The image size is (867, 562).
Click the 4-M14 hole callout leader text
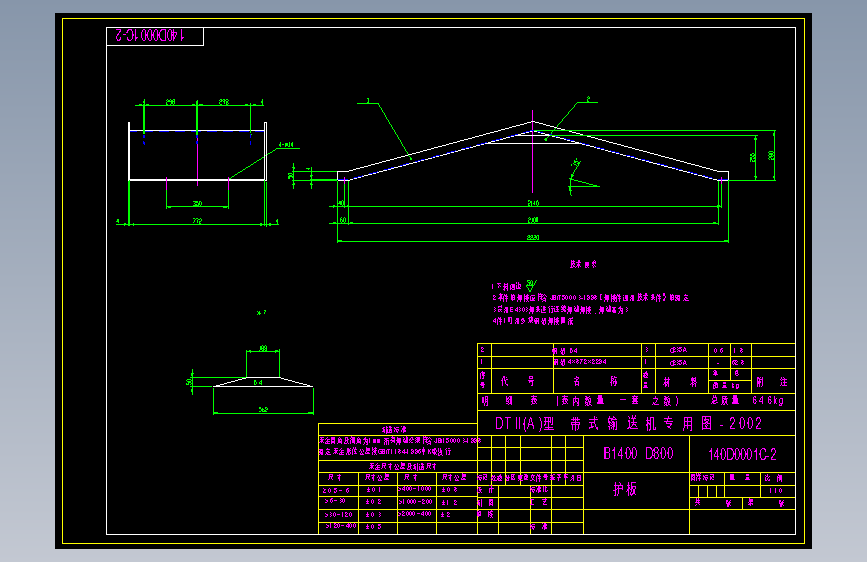(286, 145)
